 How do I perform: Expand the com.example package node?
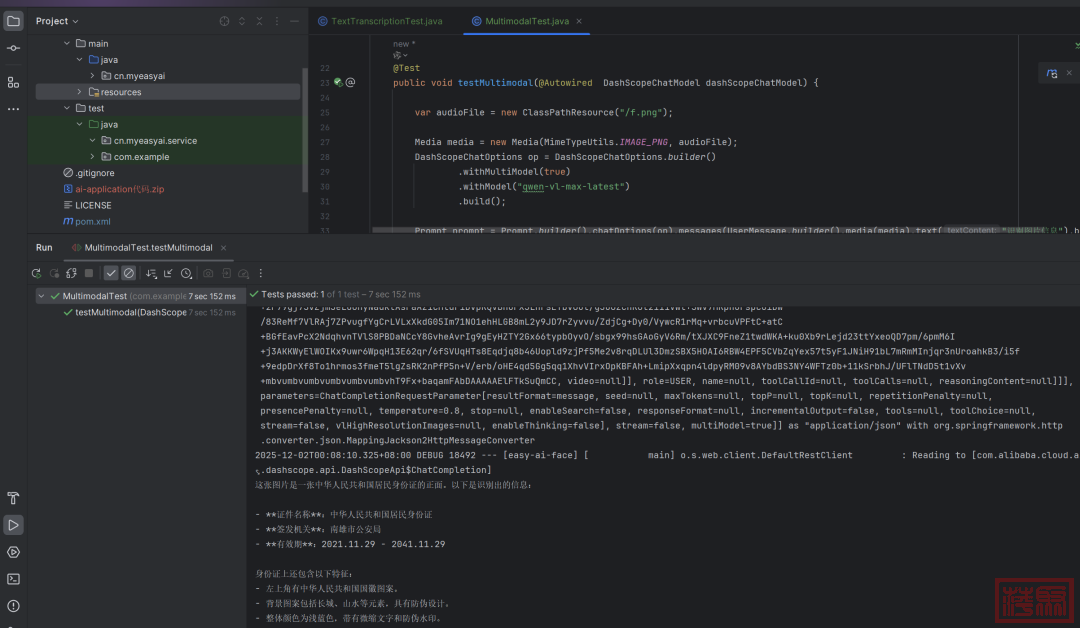point(92,157)
